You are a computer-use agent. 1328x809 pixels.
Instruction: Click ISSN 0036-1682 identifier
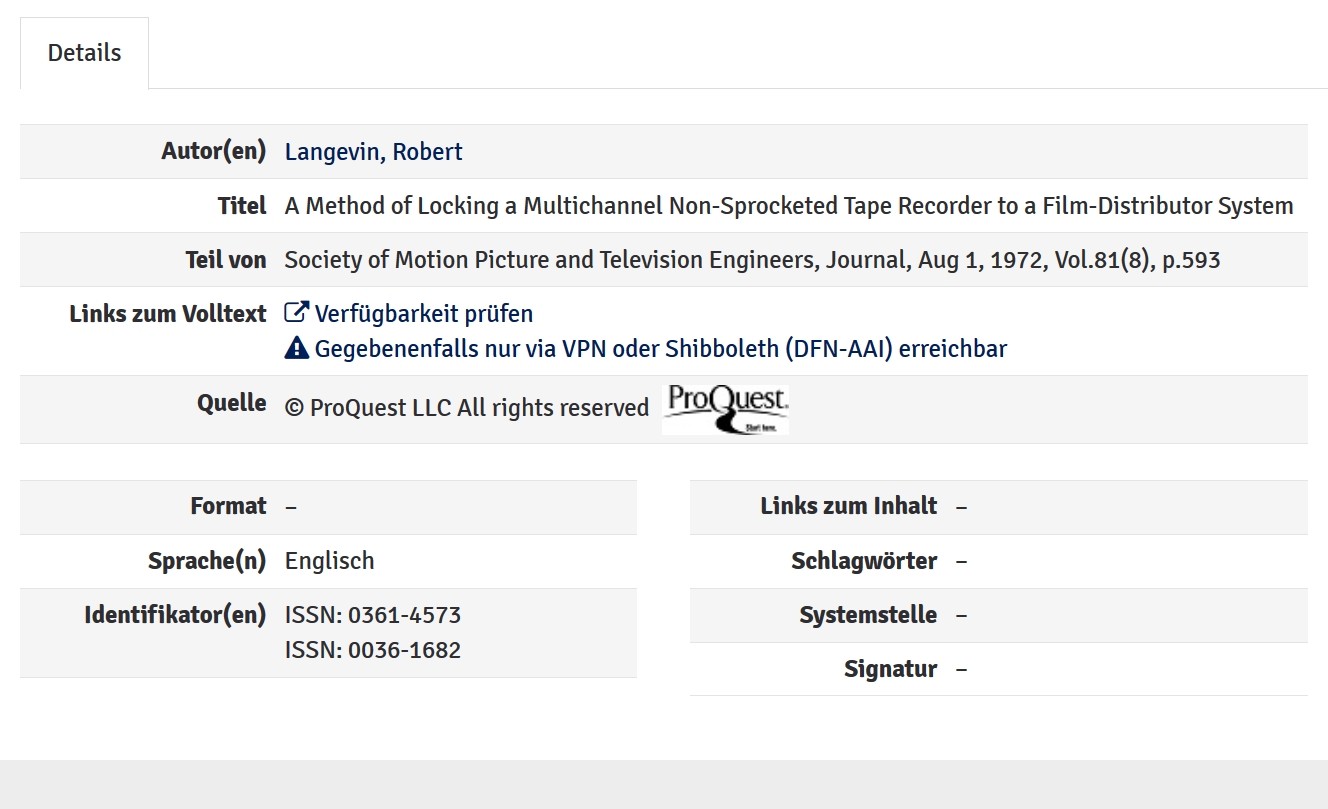click(x=372, y=650)
